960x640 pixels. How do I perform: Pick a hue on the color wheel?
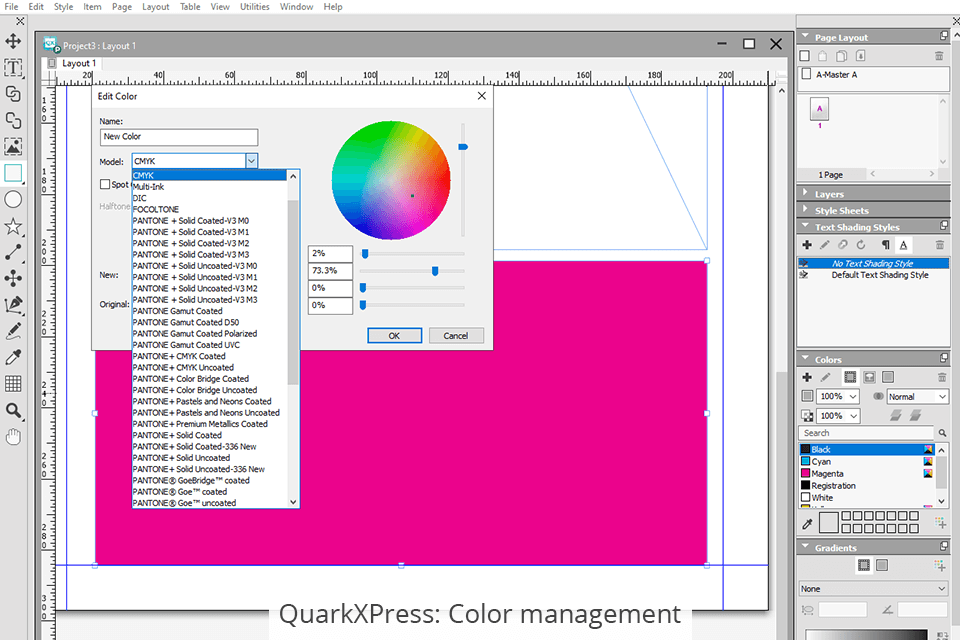point(391,180)
